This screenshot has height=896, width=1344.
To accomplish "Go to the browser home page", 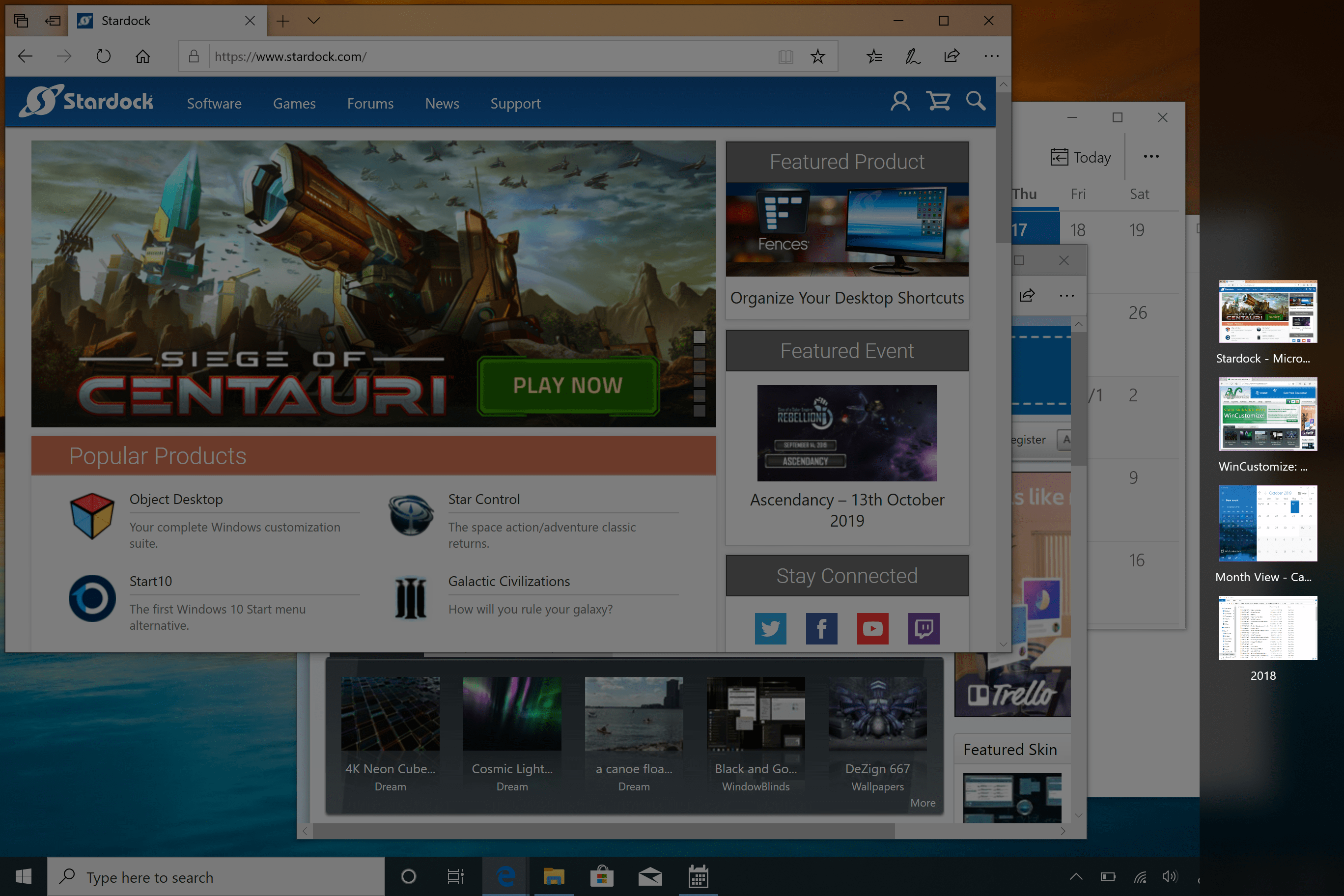I will (x=142, y=56).
